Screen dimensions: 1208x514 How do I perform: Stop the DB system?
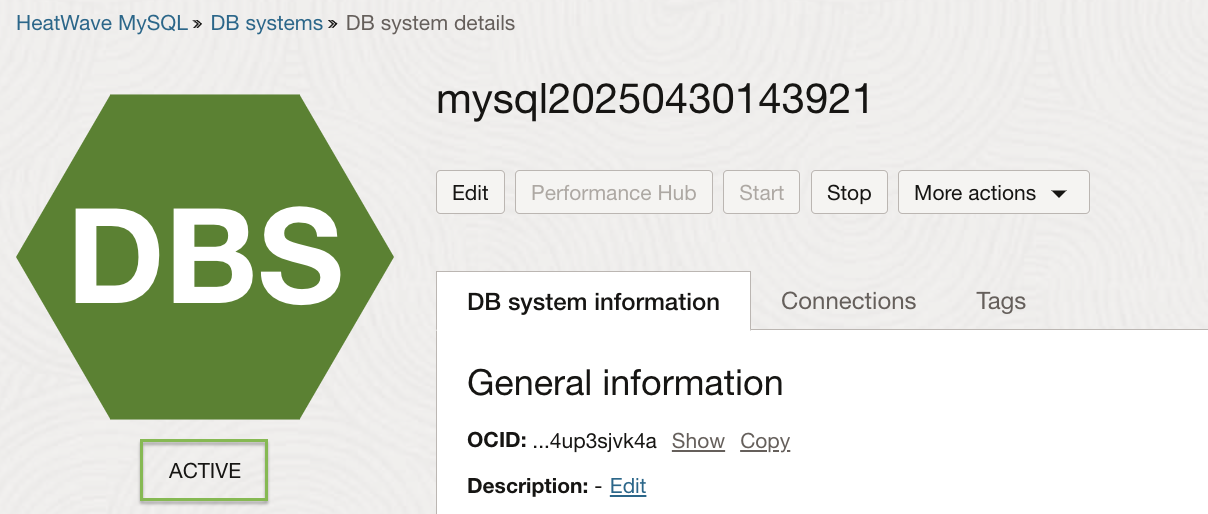point(848,192)
